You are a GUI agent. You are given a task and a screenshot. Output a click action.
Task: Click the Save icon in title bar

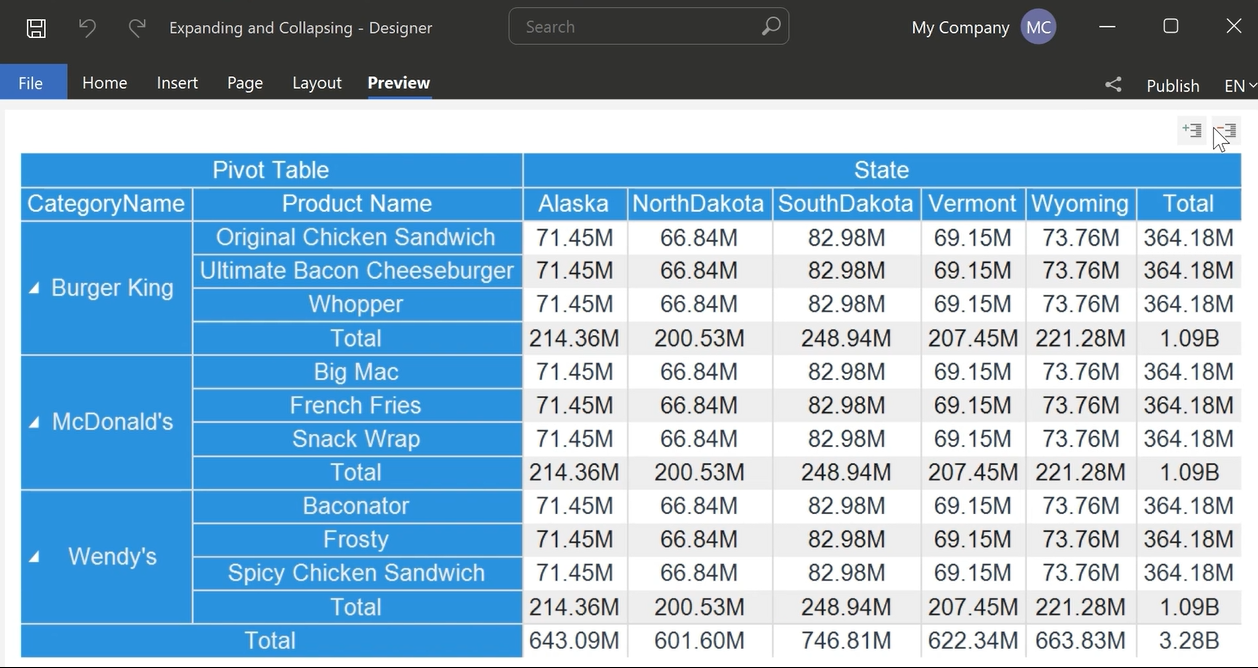point(36,28)
